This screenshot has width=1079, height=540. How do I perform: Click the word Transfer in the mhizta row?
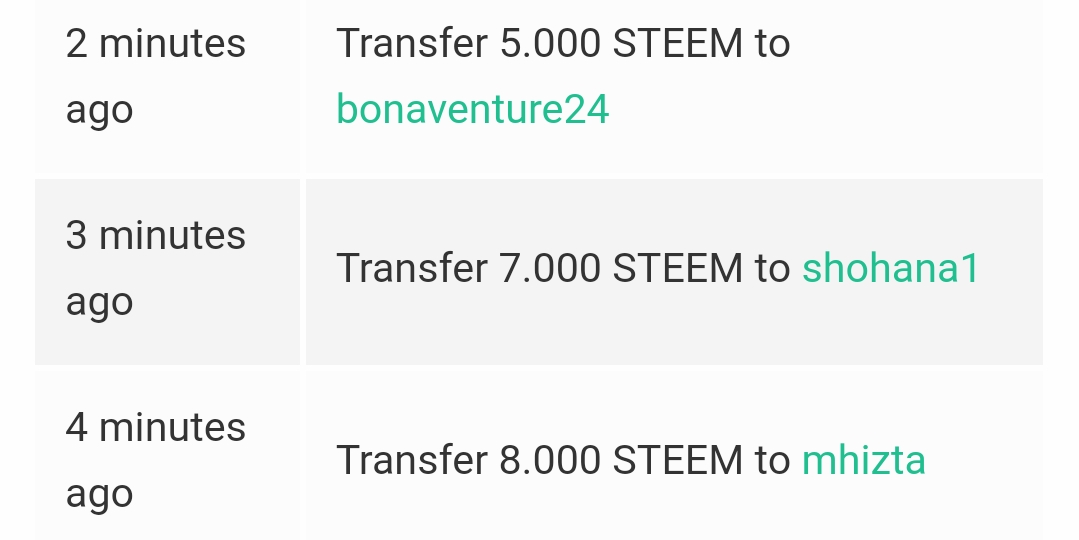click(x=411, y=460)
